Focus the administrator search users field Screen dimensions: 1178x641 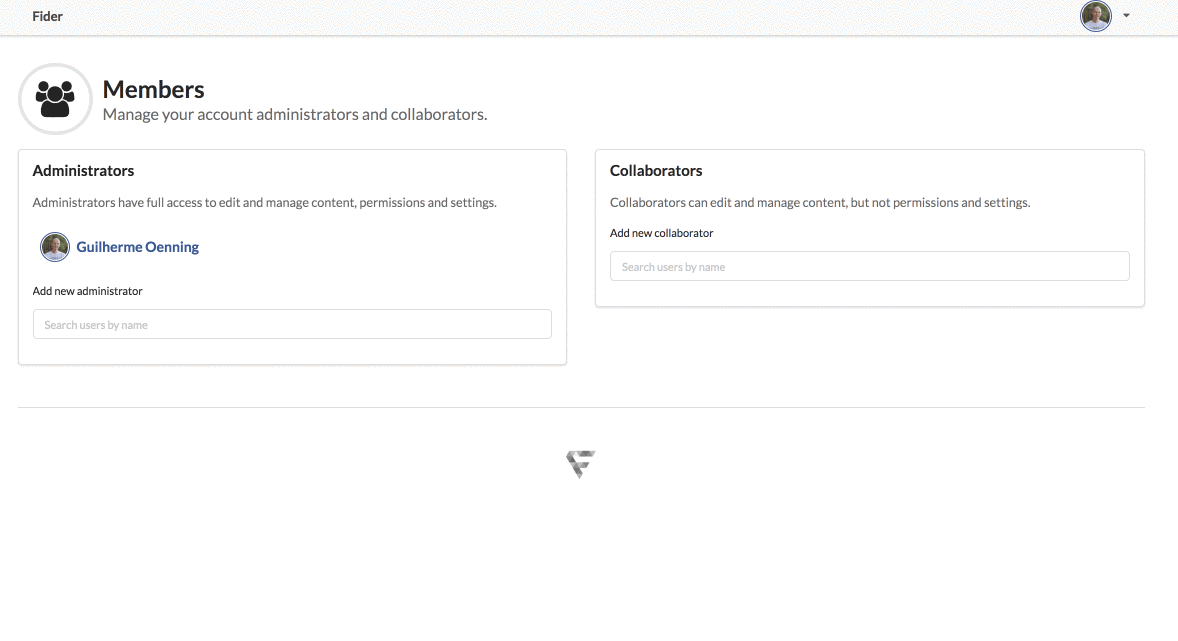pyautogui.click(x=292, y=325)
